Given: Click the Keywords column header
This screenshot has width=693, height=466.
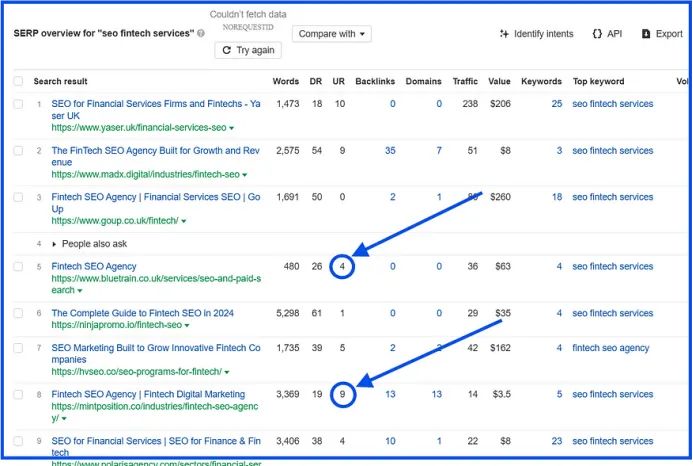Looking at the screenshot, I should pos(541,81).
